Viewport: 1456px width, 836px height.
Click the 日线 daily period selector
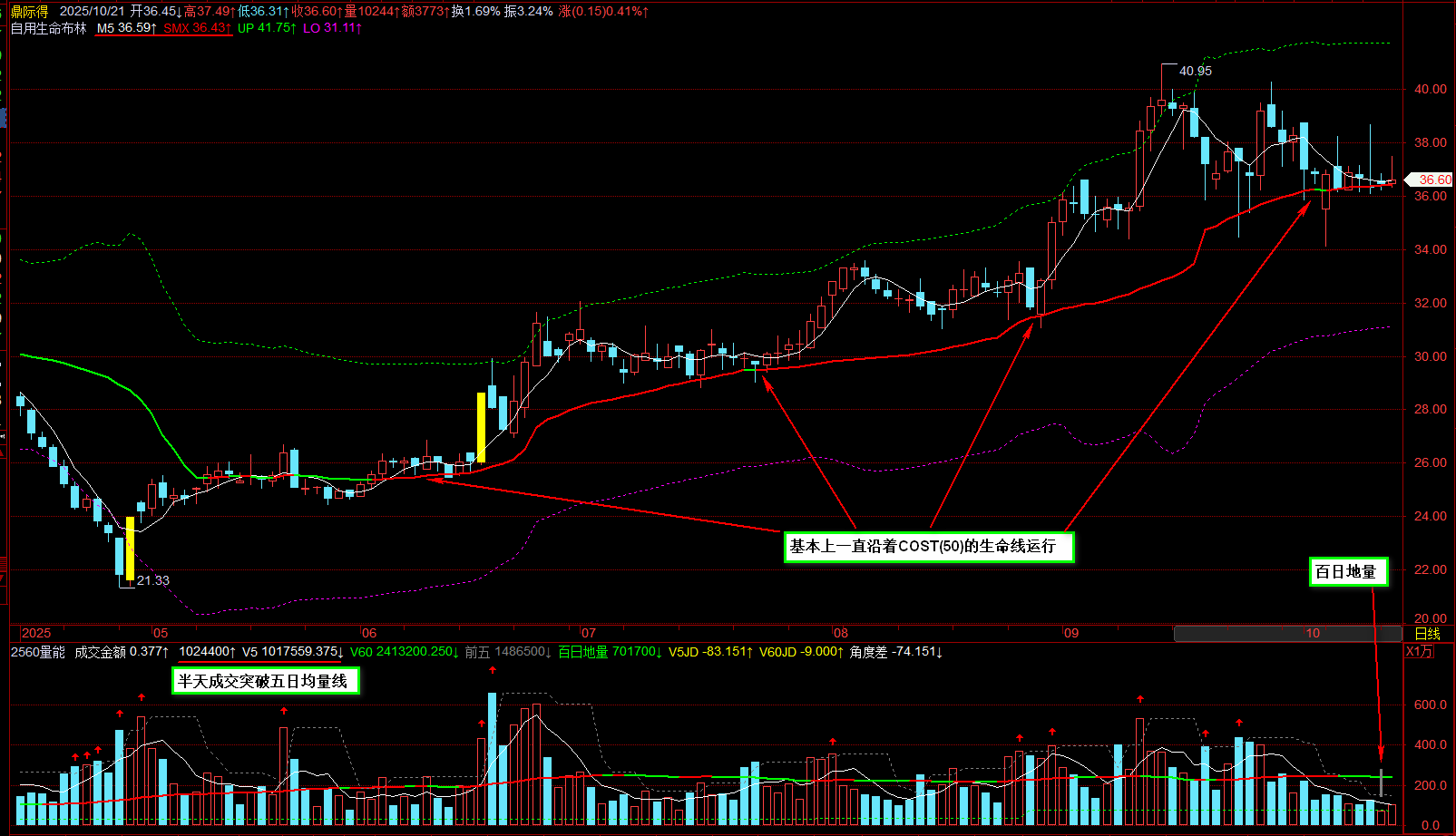[1428, 634]
